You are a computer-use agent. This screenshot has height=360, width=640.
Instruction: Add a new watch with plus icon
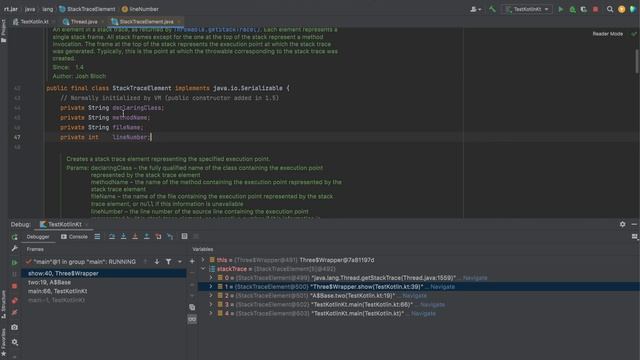tap(192, 261)
